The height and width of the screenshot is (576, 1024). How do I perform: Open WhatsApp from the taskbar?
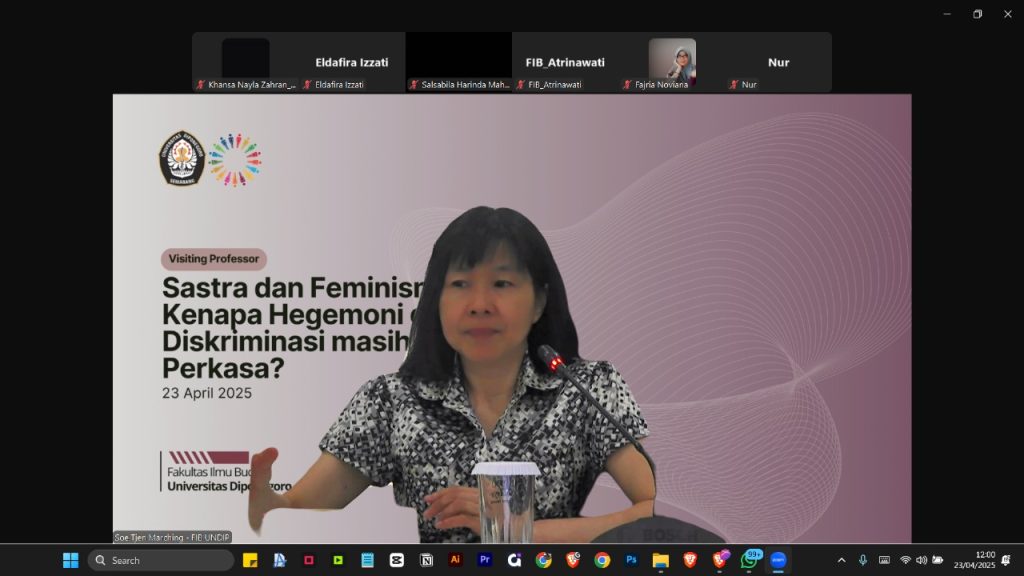pyautogui.click(x=749, y=560)
